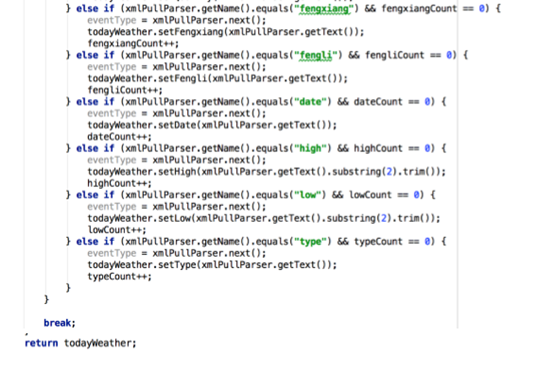Click the setLow method call
The image size is (554, 371).
175,218
